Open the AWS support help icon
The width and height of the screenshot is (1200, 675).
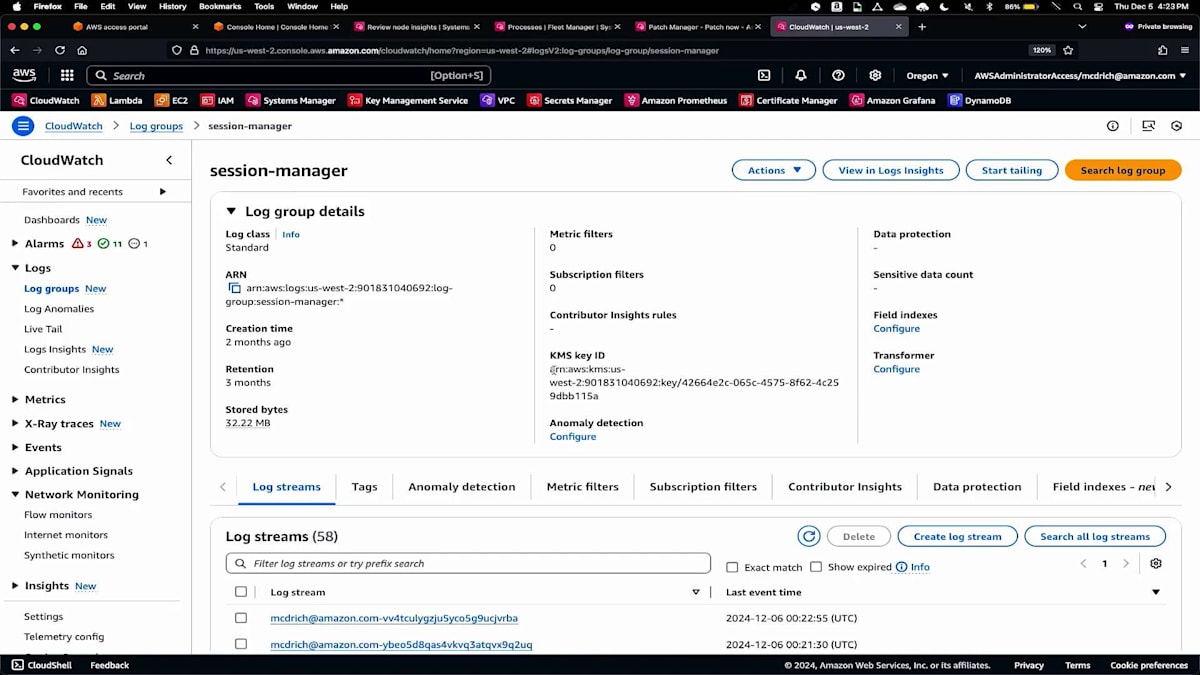tap(838, 75)
